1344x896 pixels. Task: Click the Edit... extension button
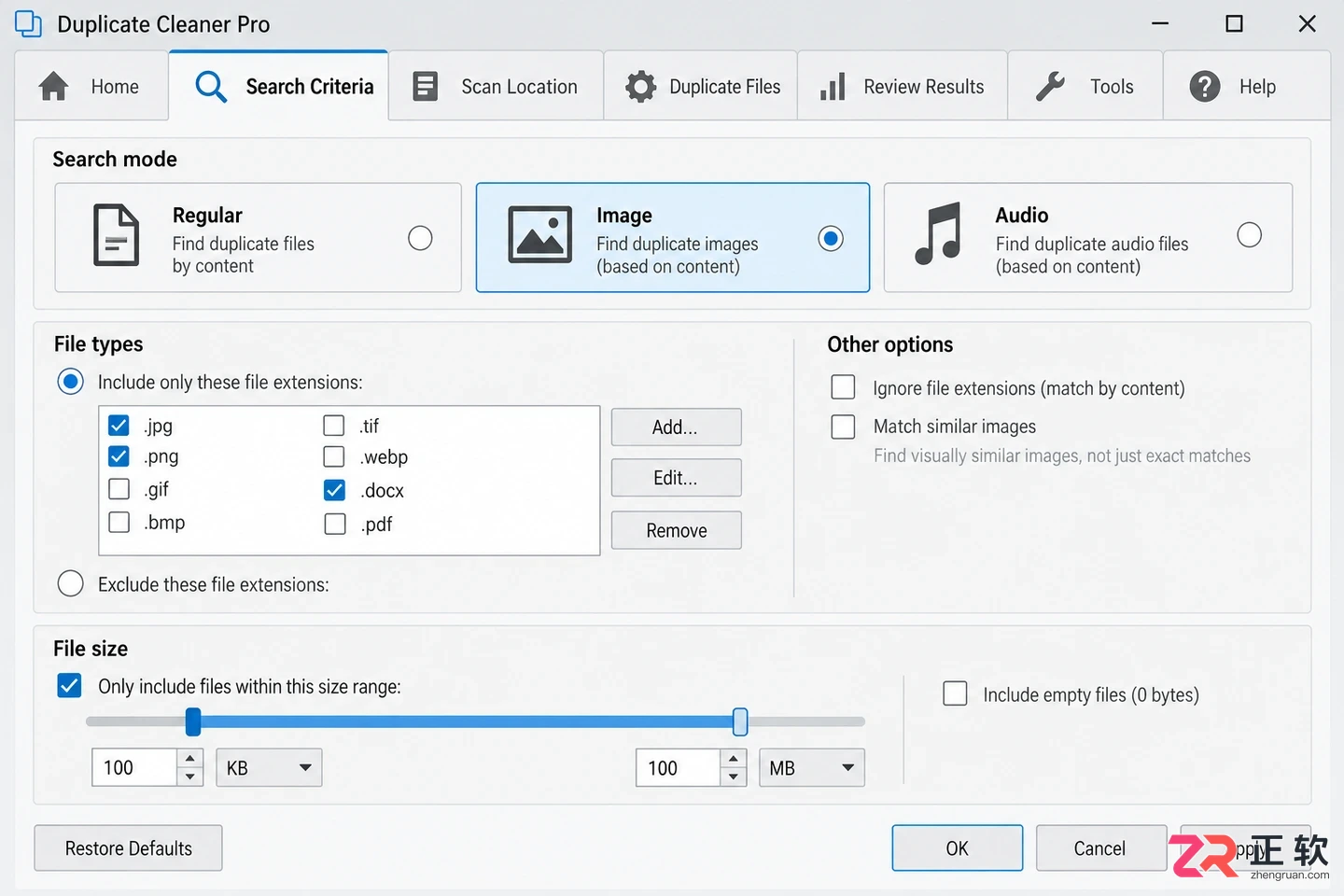click(676, 478)
